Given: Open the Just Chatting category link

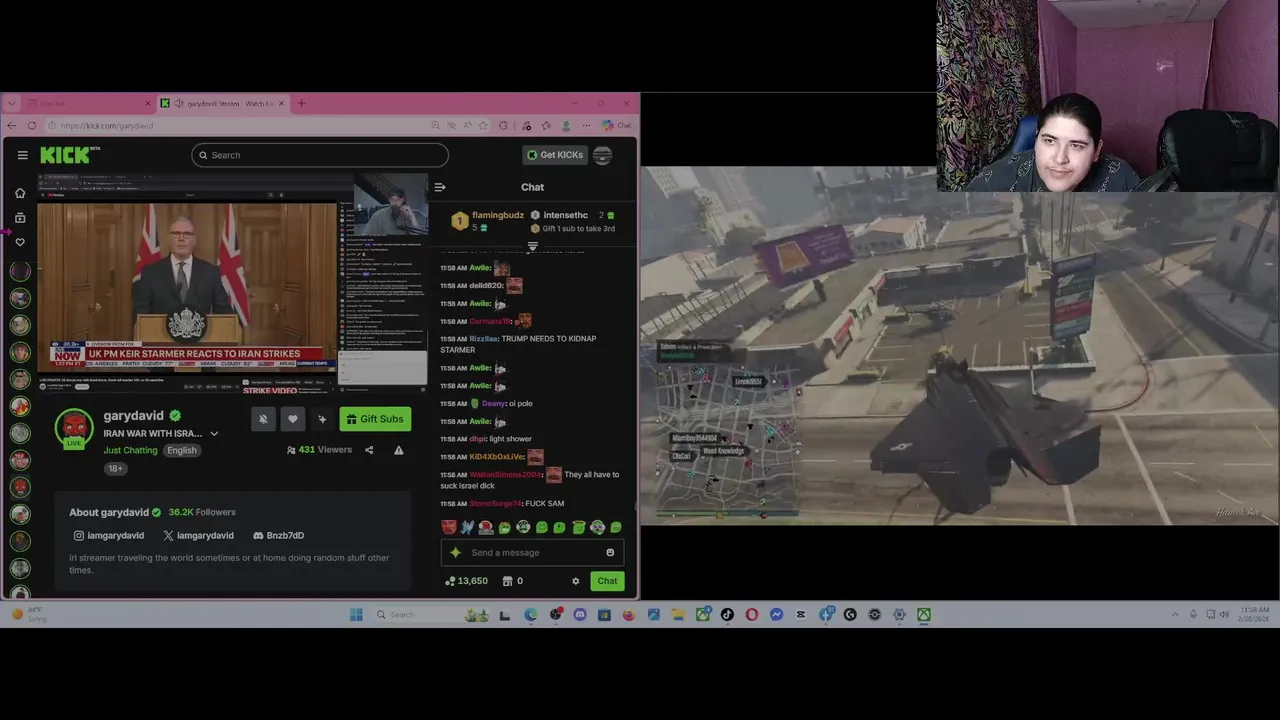Looking at the screenshot, I should [130, 450].
